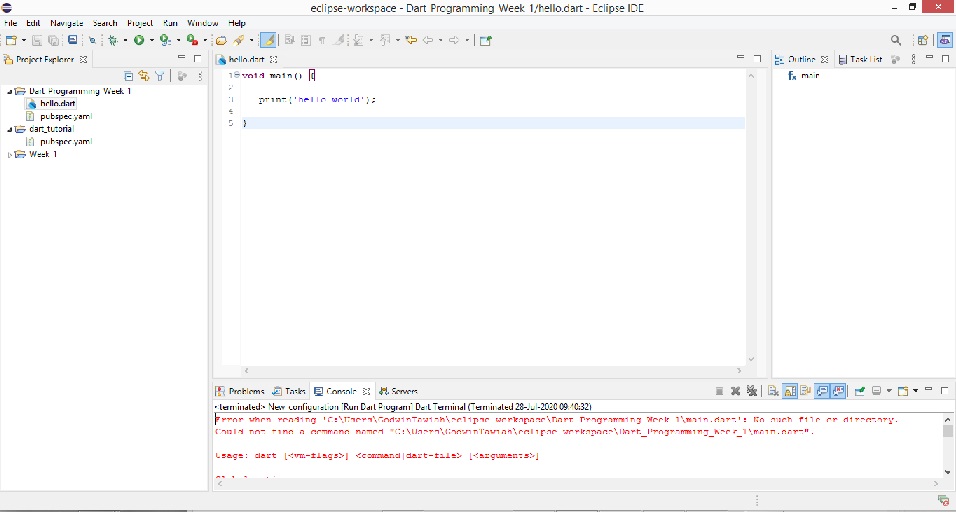Collapse the dart_tutorial project

[x=9, y=129]
